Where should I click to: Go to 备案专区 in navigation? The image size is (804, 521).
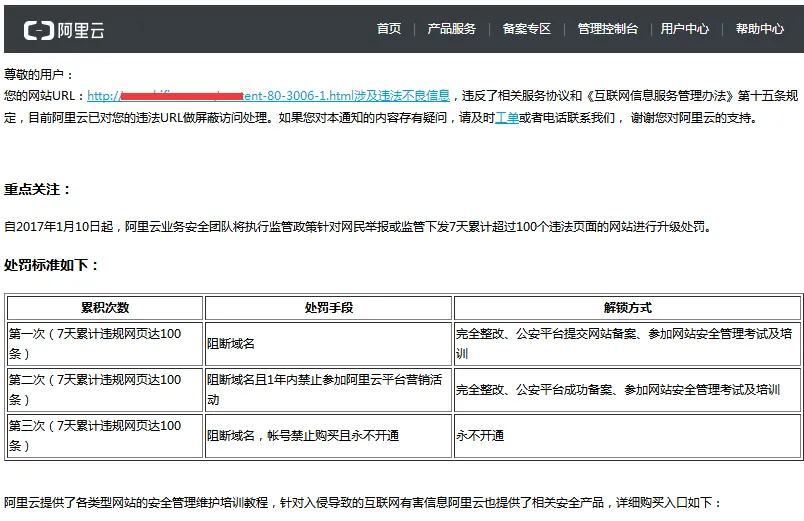point(527,29)
